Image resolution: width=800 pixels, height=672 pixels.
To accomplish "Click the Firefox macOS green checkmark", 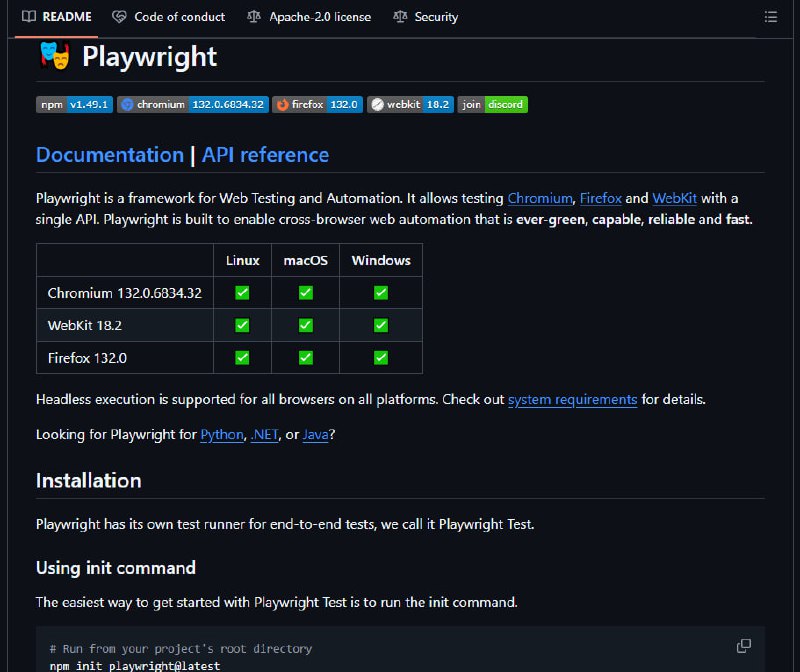I will [306, 358].
